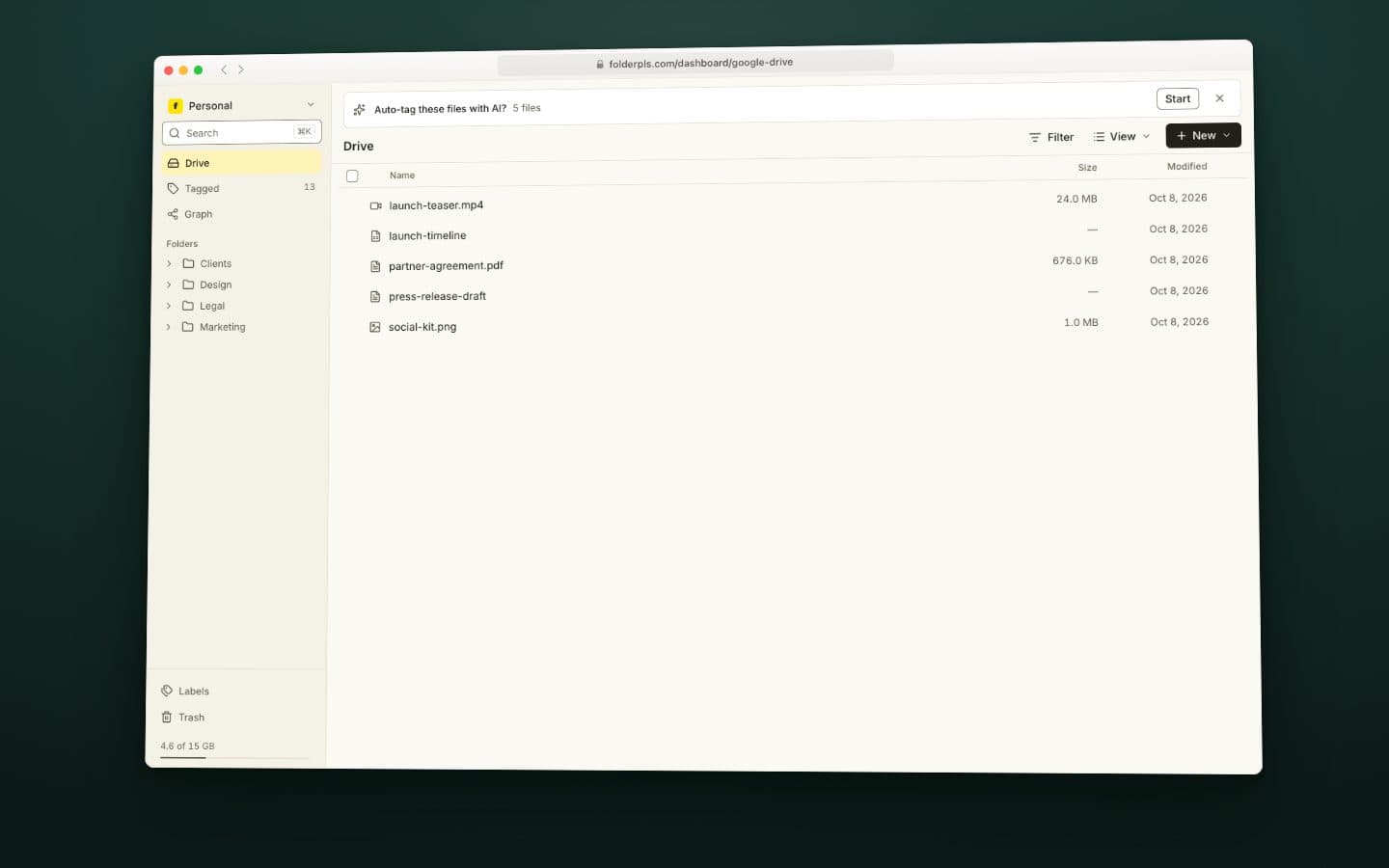Sort by the Size column header
1389x868 pixels.
1087,167
